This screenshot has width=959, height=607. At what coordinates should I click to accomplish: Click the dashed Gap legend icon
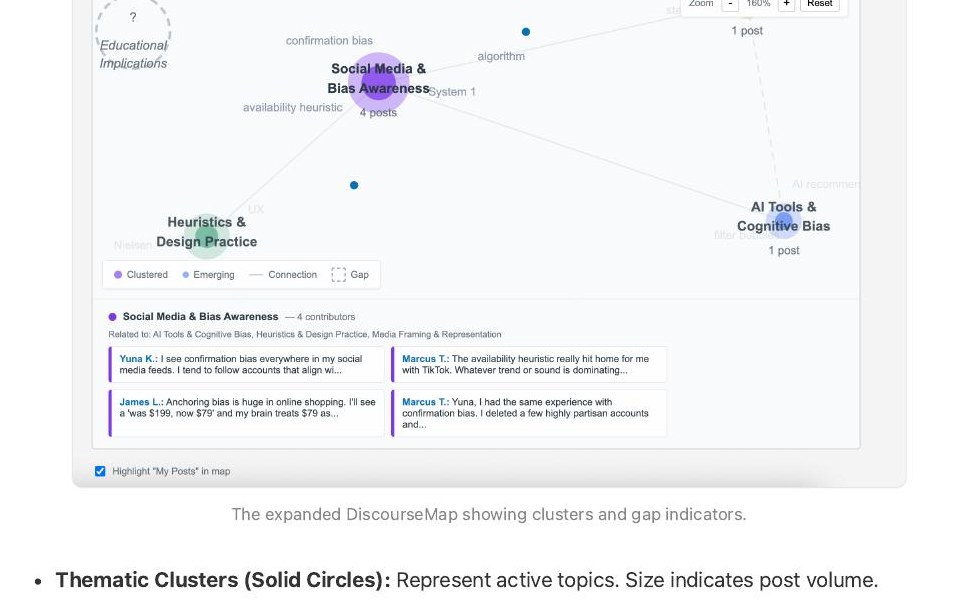click(x=340, y=274)
